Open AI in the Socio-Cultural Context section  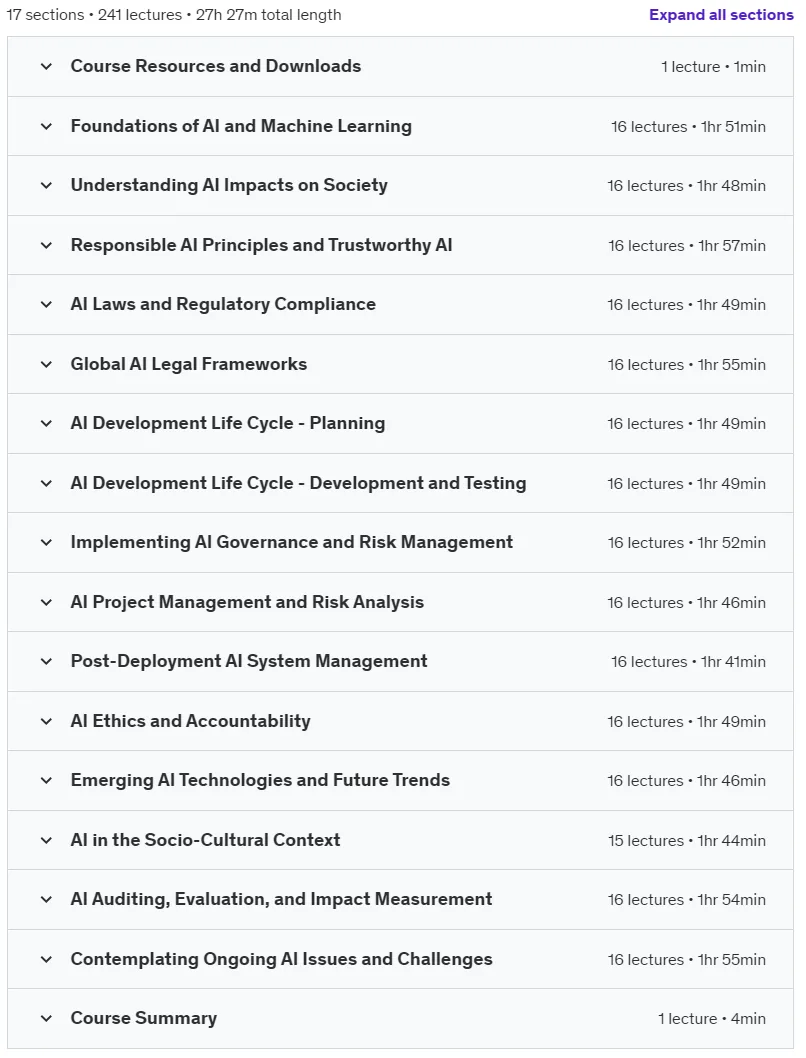coord(401,840)
